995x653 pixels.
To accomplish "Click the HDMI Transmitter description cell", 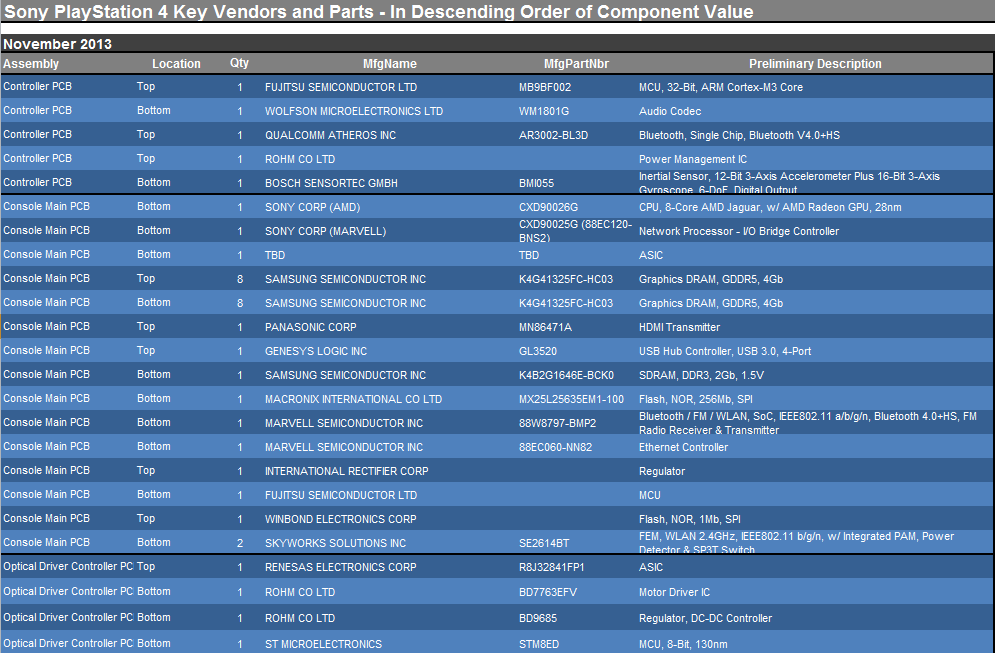I will 679,328.
